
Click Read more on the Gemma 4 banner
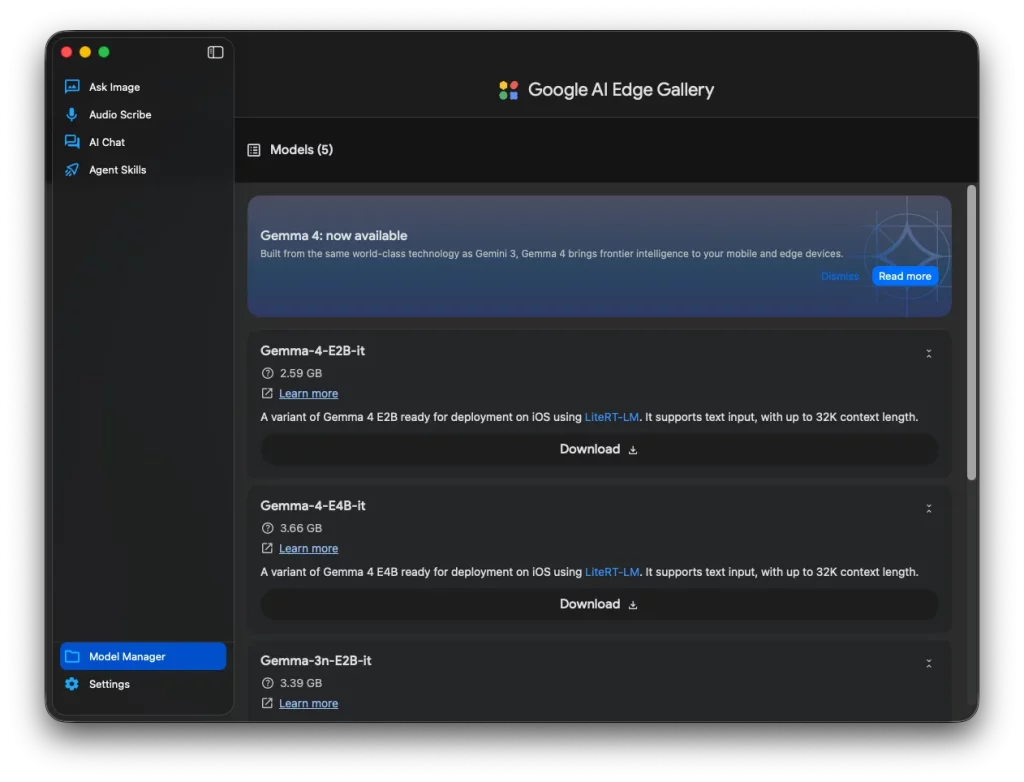[x=904, y=276]
